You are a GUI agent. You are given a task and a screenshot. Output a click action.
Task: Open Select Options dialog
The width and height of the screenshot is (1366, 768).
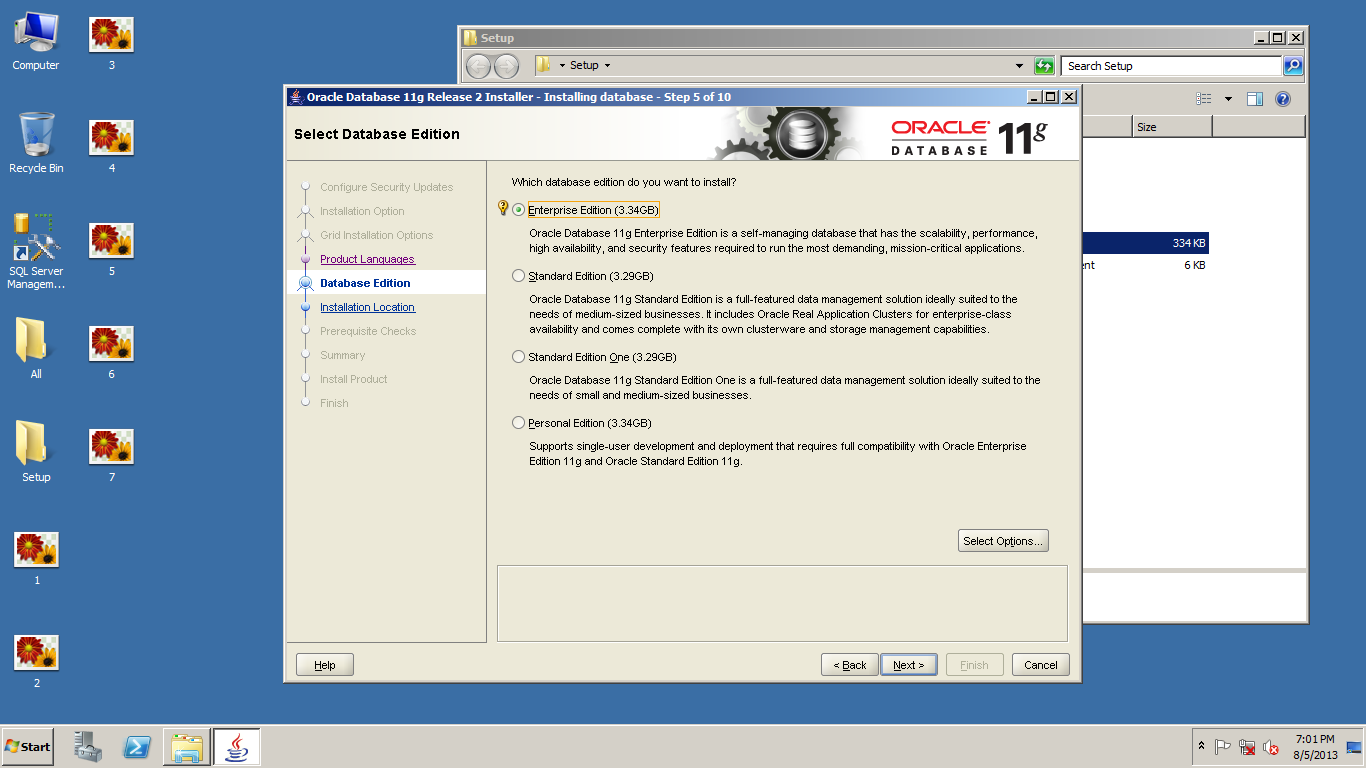tap(1002, 541)
